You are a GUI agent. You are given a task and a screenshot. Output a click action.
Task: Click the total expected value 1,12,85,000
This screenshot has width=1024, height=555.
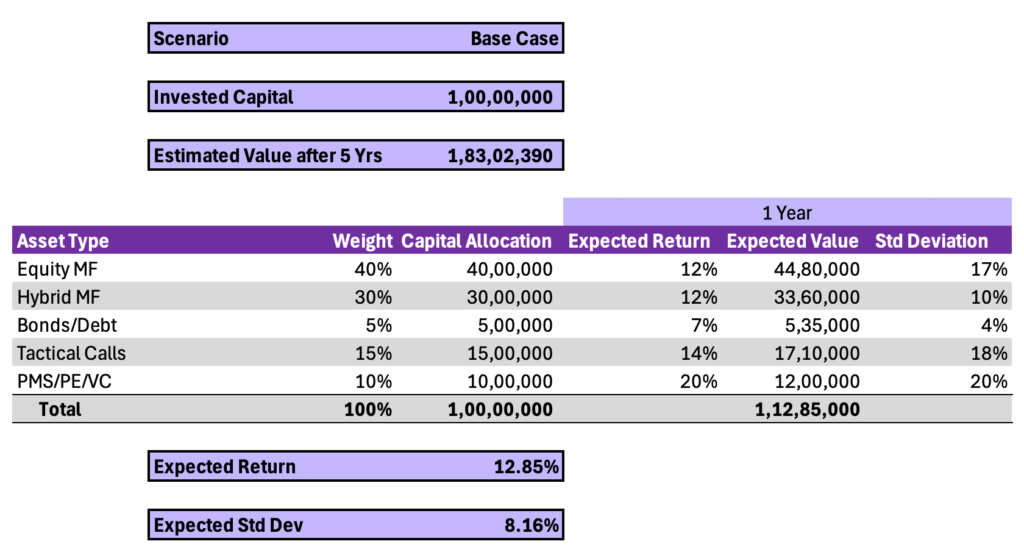pyautogui.click(x=806, y=409)
